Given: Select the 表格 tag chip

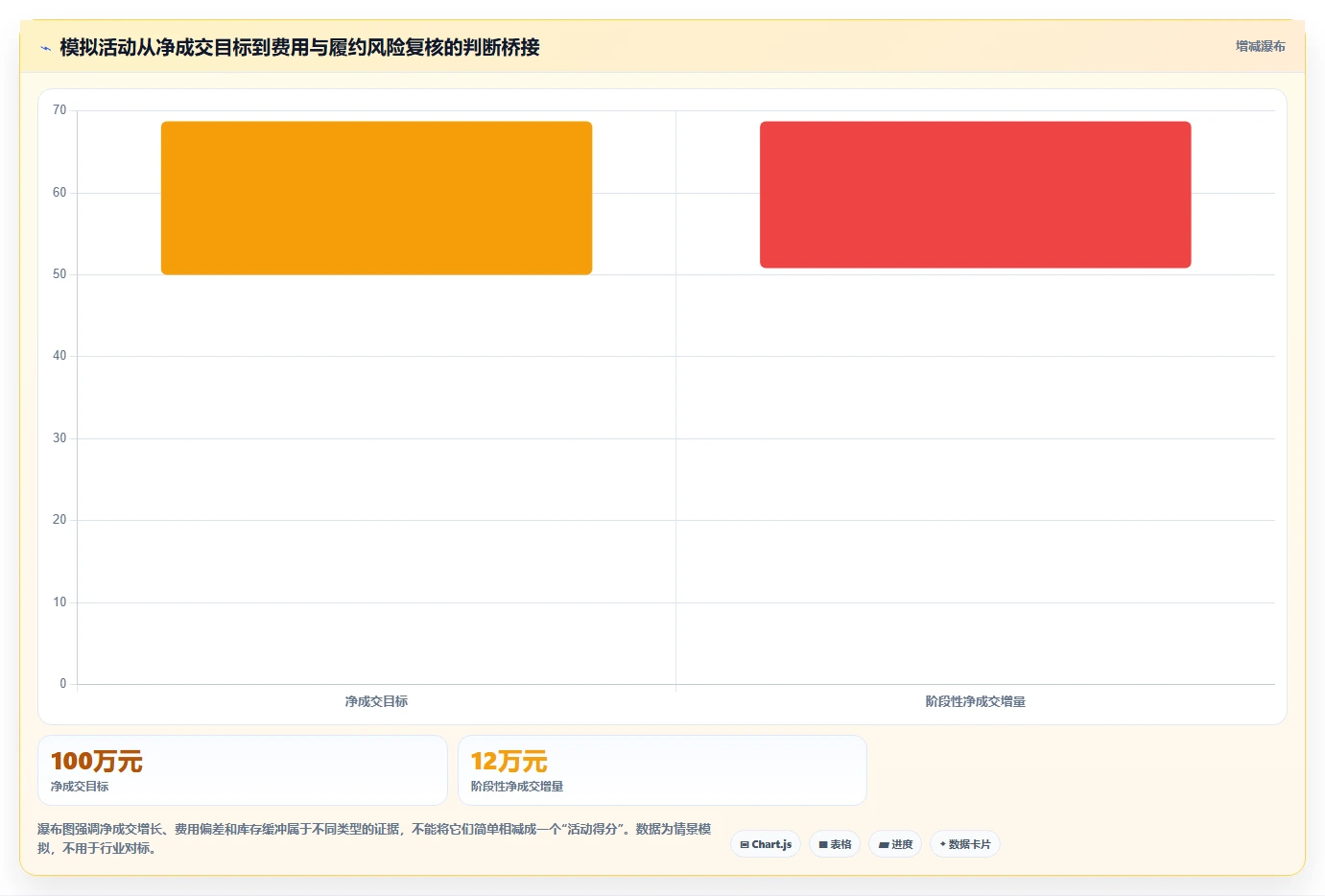Looking at the screenshot, I should (x=835, y=844).
